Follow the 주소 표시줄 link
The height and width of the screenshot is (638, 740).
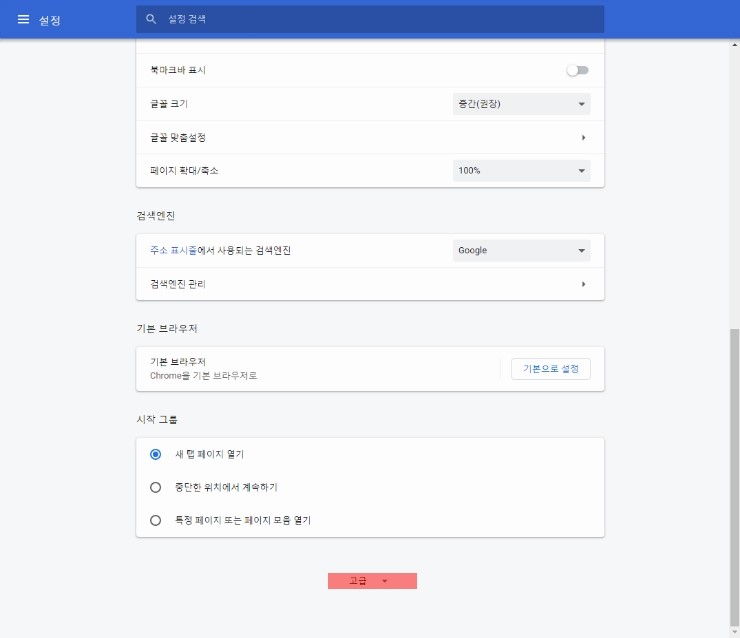click(173, 251)
